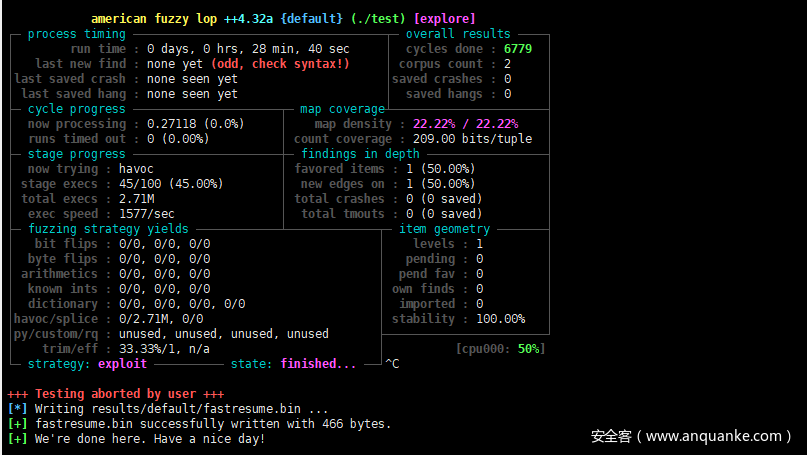
Task: Click the 'own finds' label
Action: (423, 289)
